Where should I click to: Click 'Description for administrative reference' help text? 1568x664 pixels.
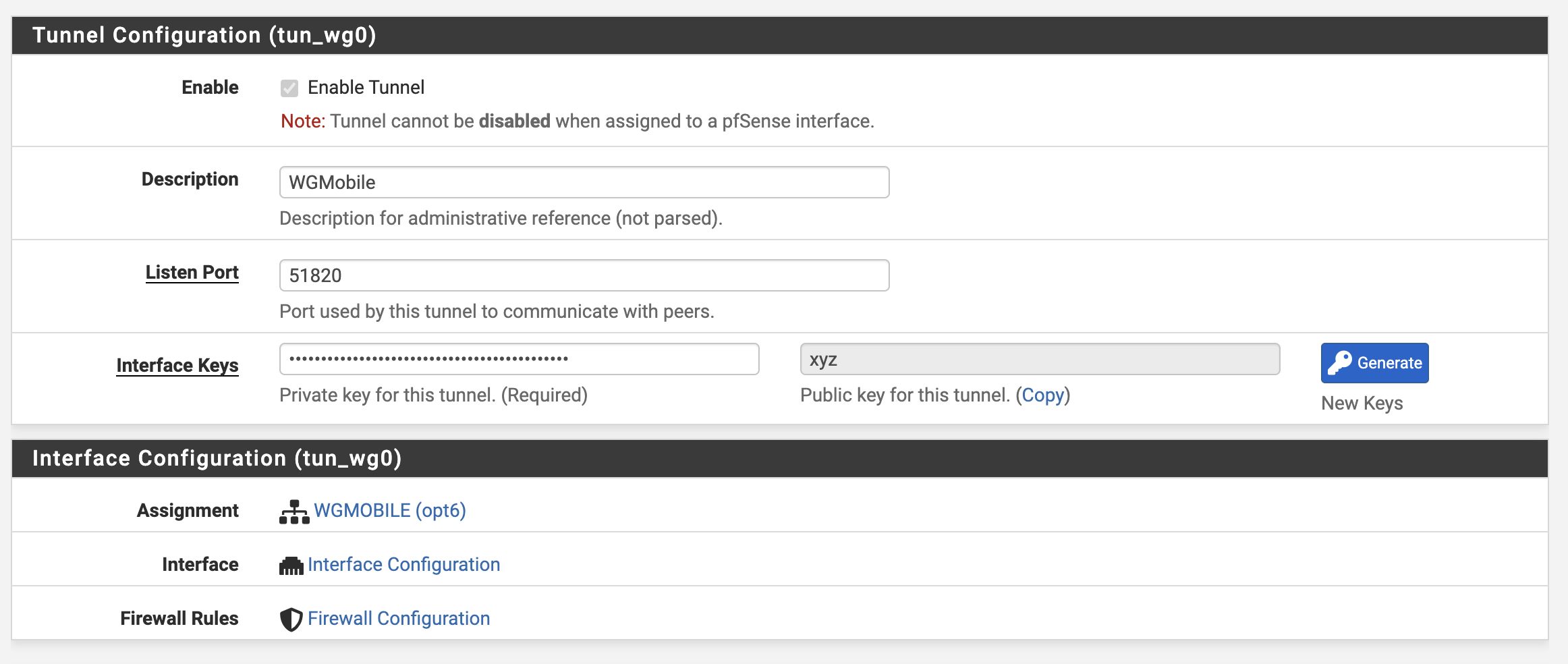501,218
